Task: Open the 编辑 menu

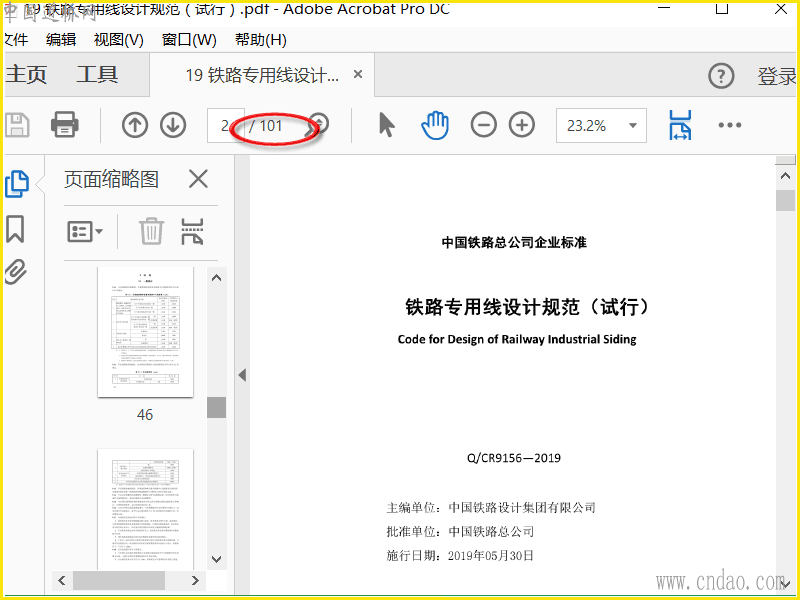Action: 61,40
